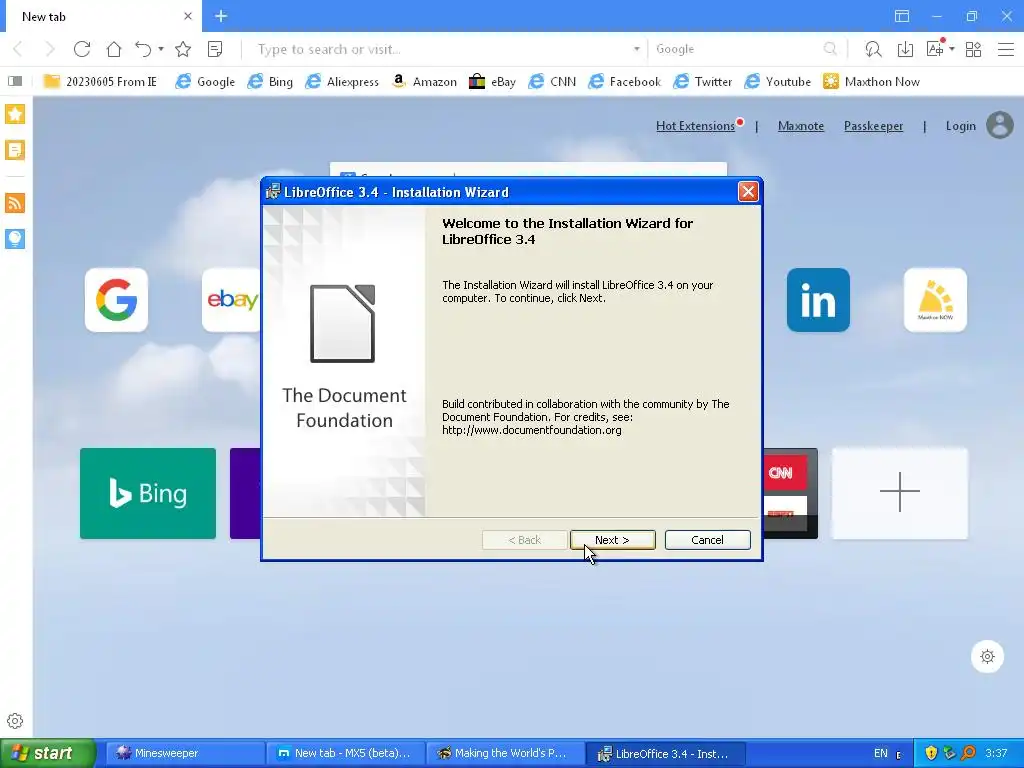Click the security shield tray icon
Viewport: 1024px width, 768px height.
coord(931,753)
